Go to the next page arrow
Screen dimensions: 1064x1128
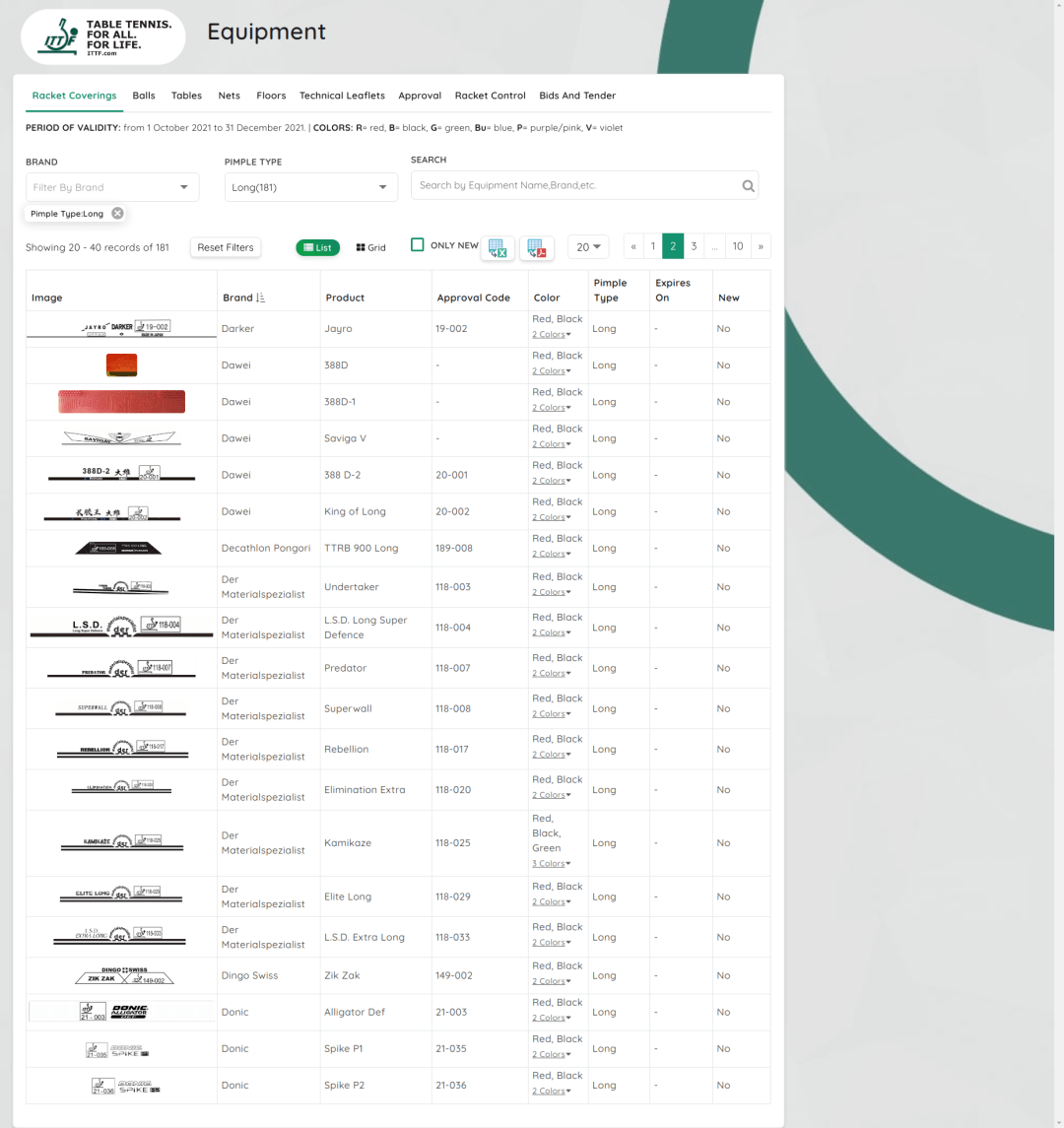pos(761,247)
